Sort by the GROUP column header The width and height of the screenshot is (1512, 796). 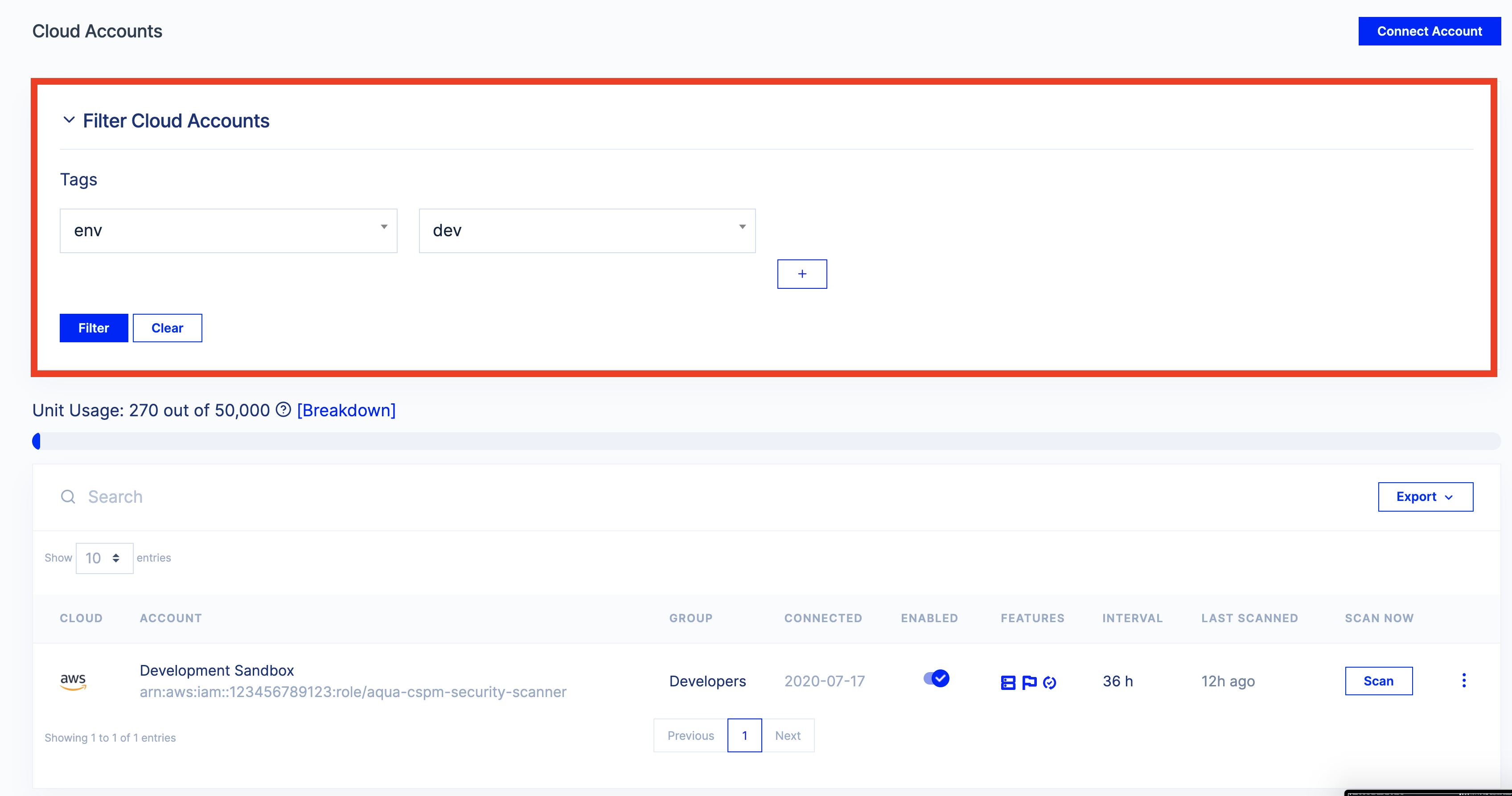click(691, 618)
